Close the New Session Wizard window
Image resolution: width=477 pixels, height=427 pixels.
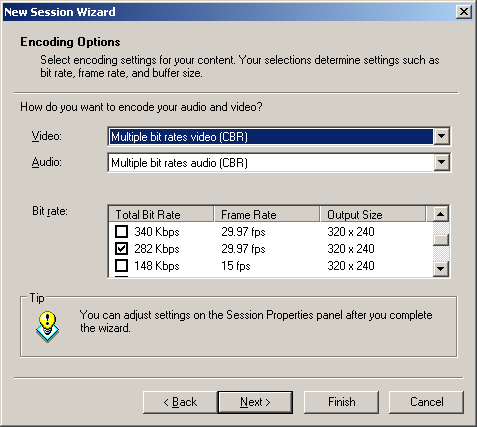click(x=464, y=12)
